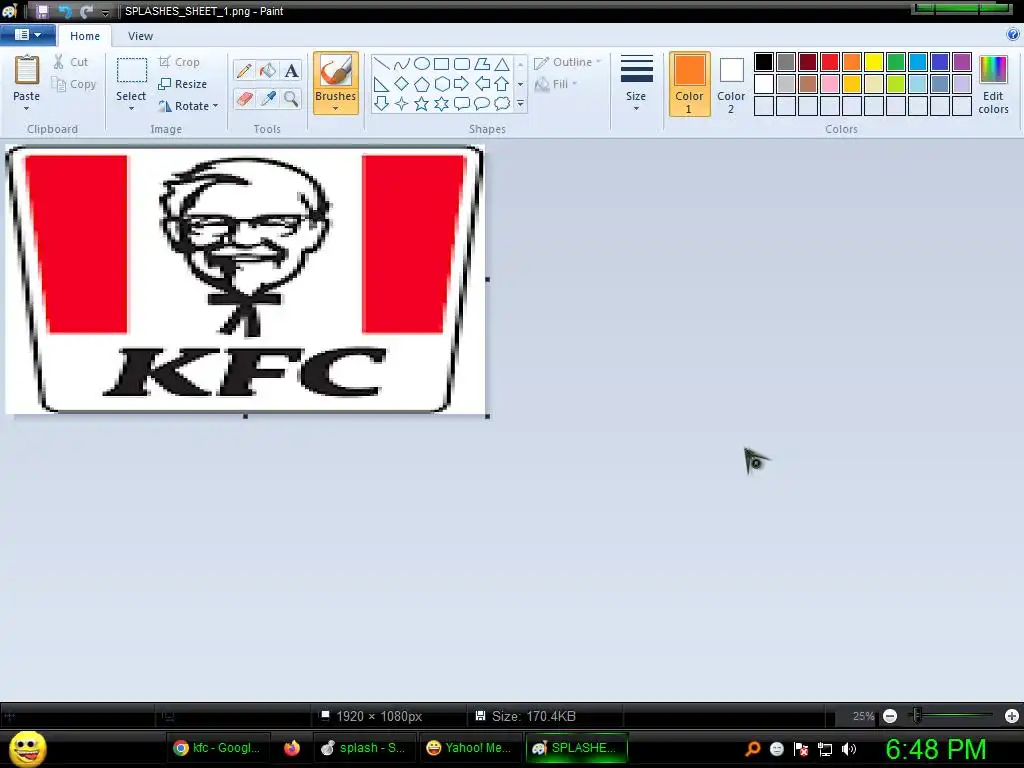The width and height of the screenshot is (1024, 768).
Task: Choose the Pentagon shape
Action: [x=422, y=84]
